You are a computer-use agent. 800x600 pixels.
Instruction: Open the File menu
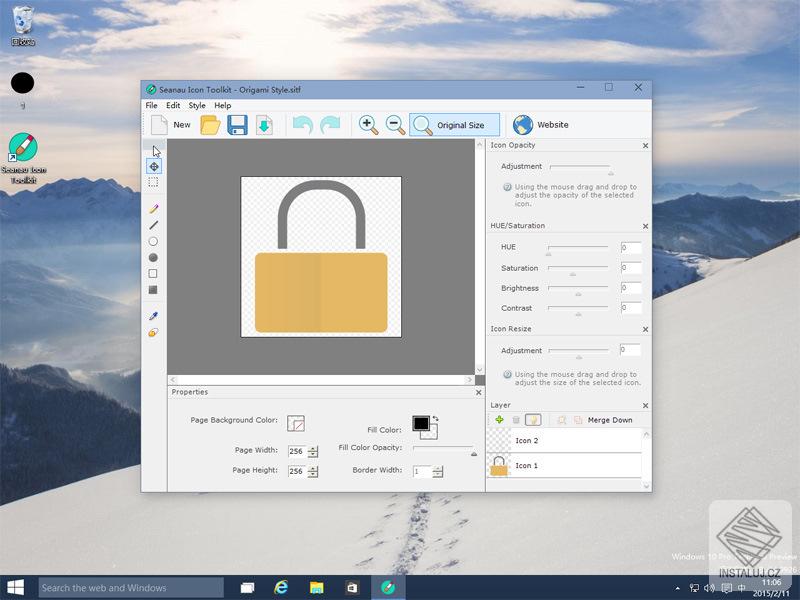coord(152,106)
